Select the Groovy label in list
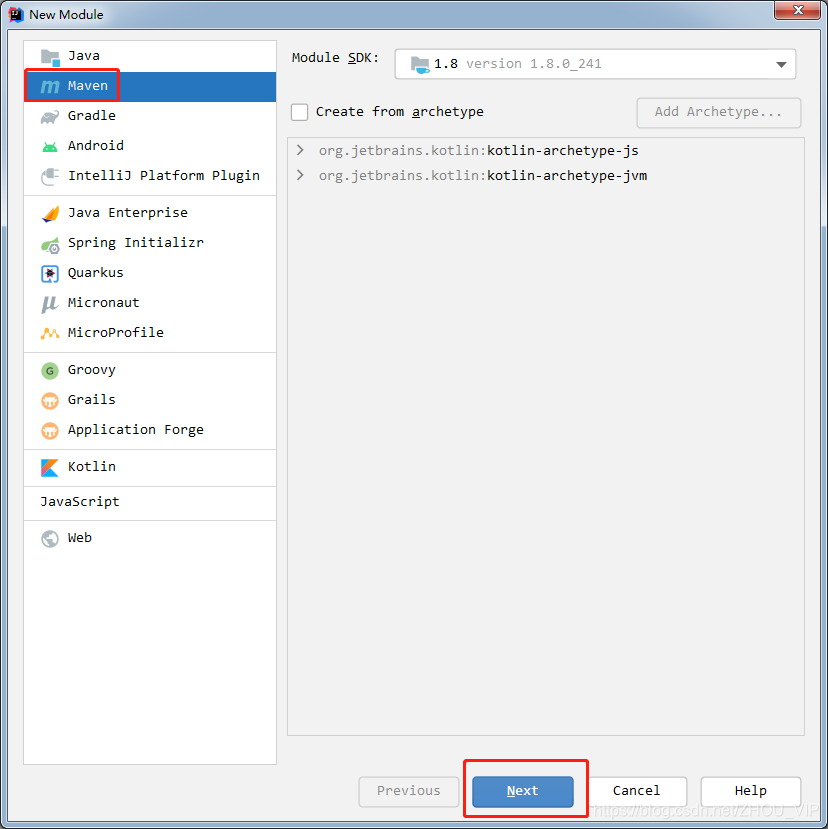 click(91, 370)
